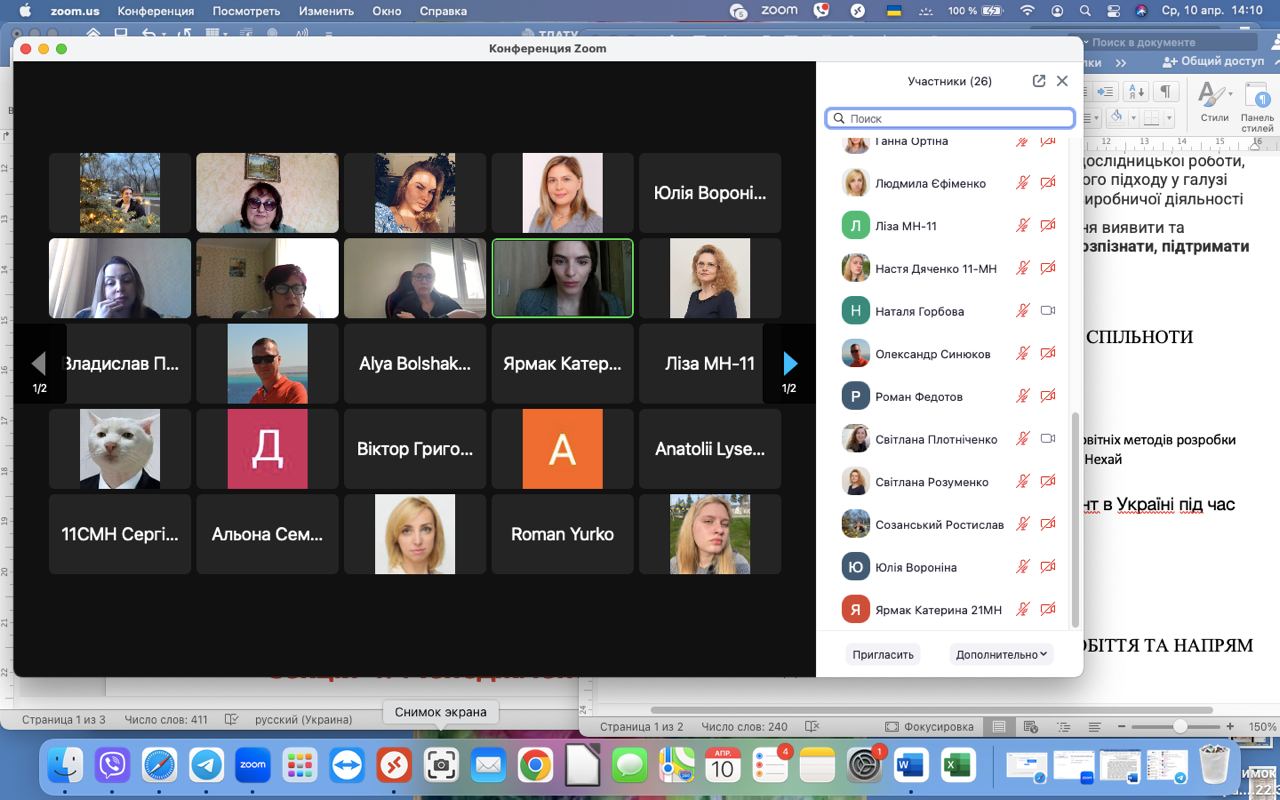Toggle paragraph marks in Word ribbon
The image size is (1280, 800).
(1165, 92)
